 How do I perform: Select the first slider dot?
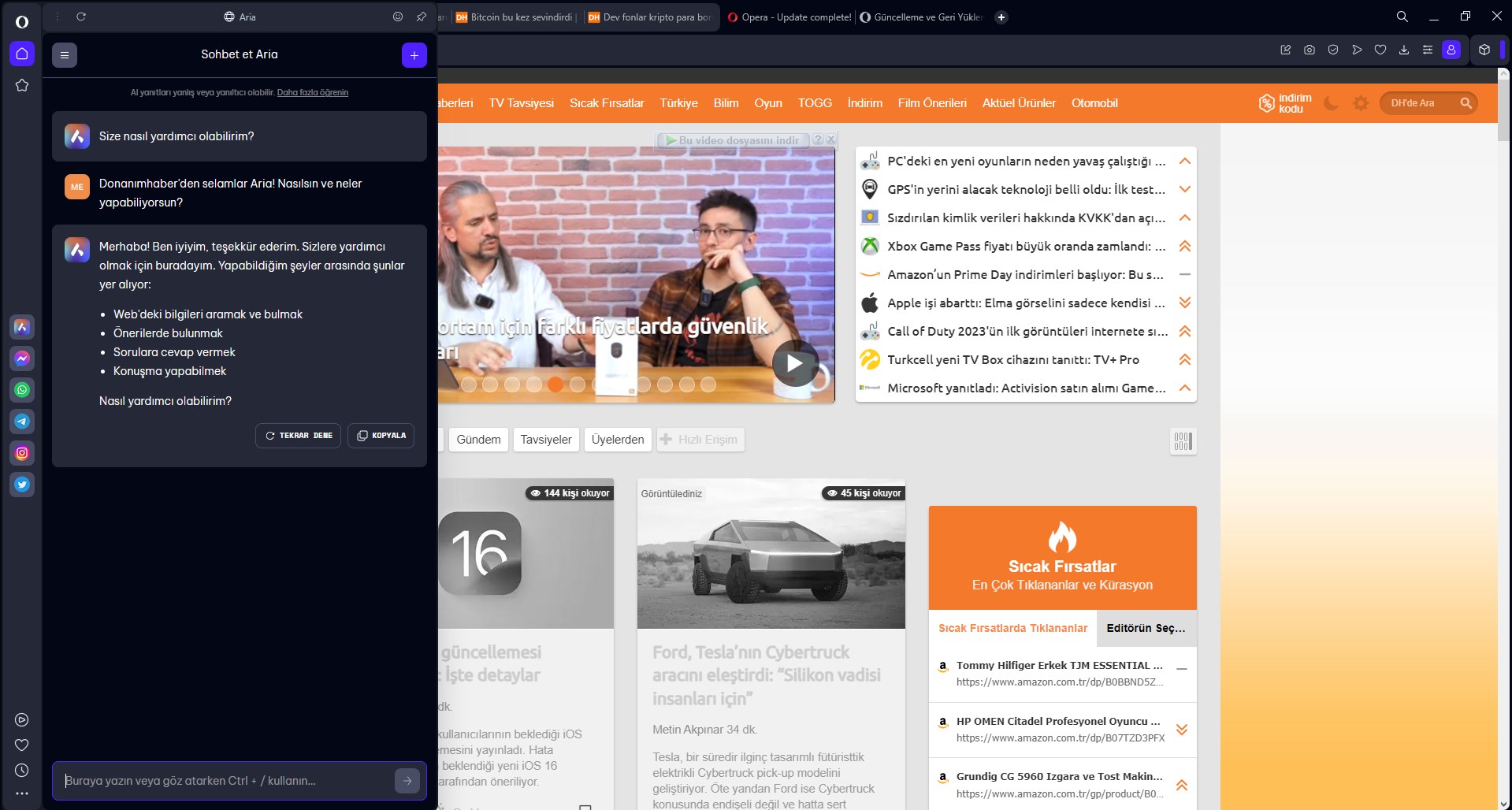click(x=469, y=385)
